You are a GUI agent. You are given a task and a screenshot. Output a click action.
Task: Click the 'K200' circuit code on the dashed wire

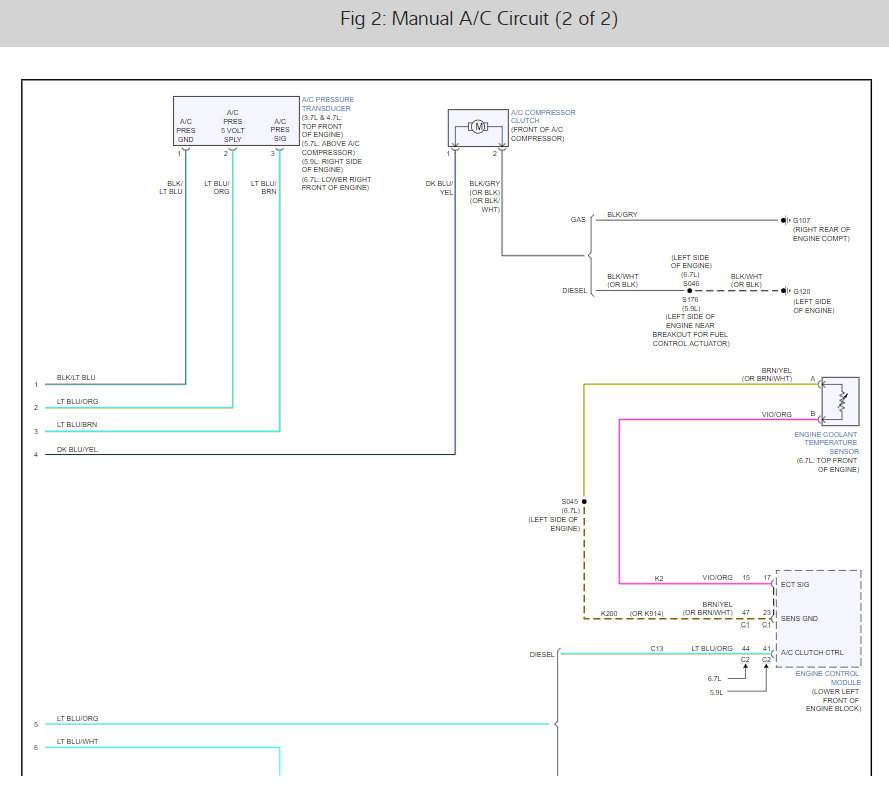coord(609,613)
